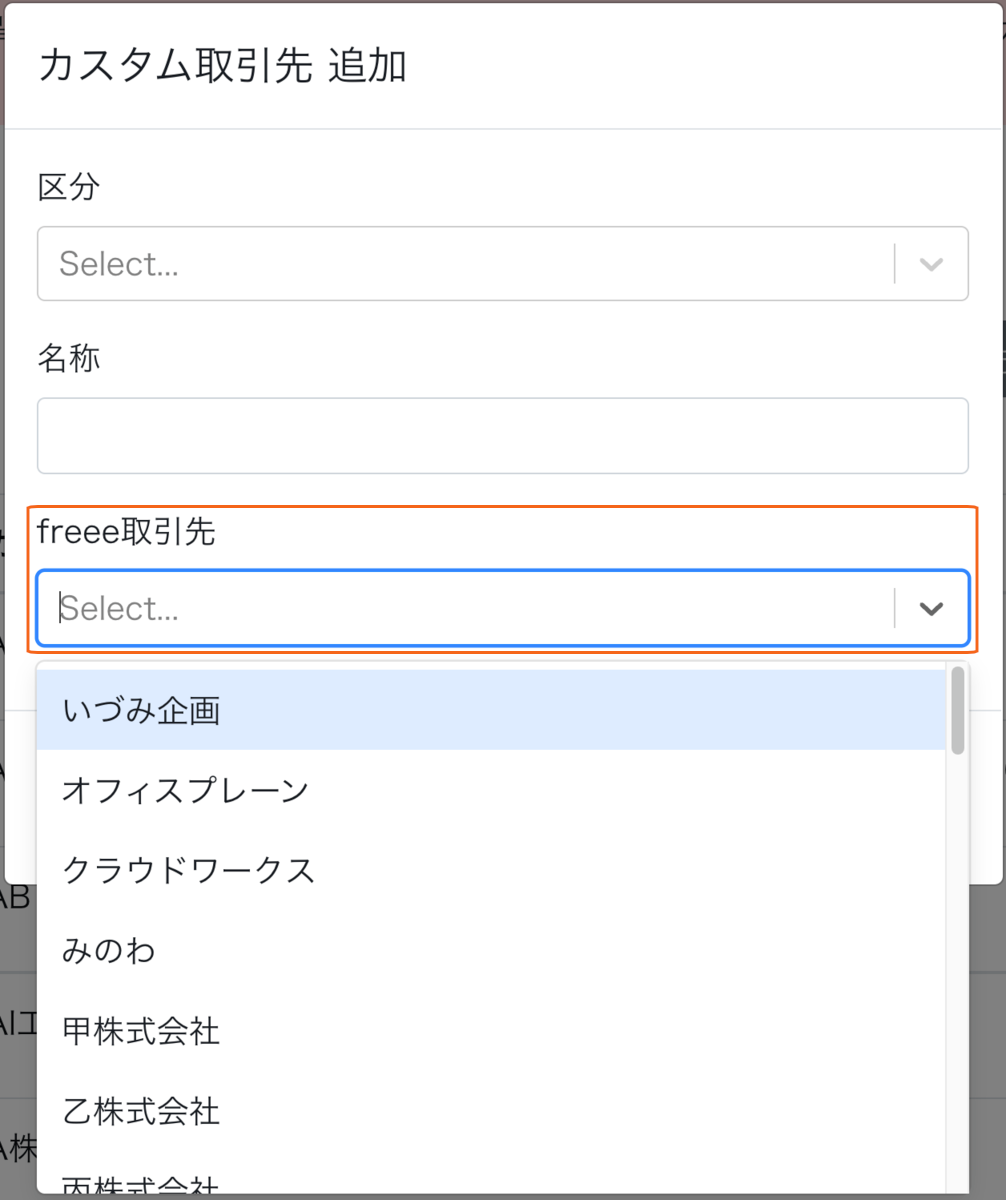Click the 名称 field label
1006x1200 pixels.
tap(69, 358)
